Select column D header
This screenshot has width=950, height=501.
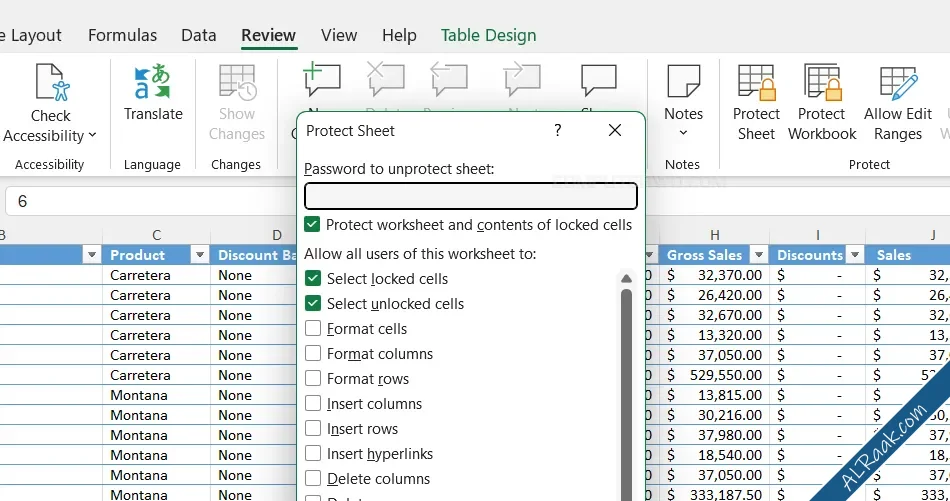(276, 236)
